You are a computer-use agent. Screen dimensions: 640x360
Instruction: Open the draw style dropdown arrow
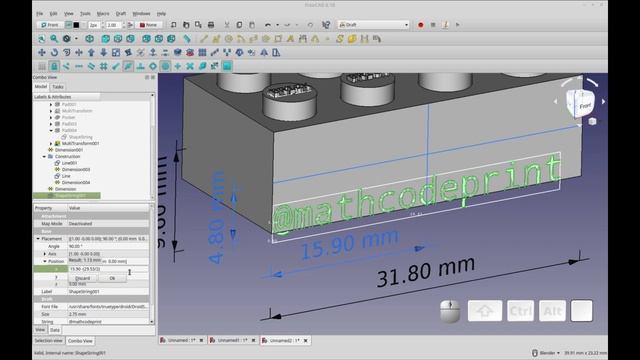point(76,39)
